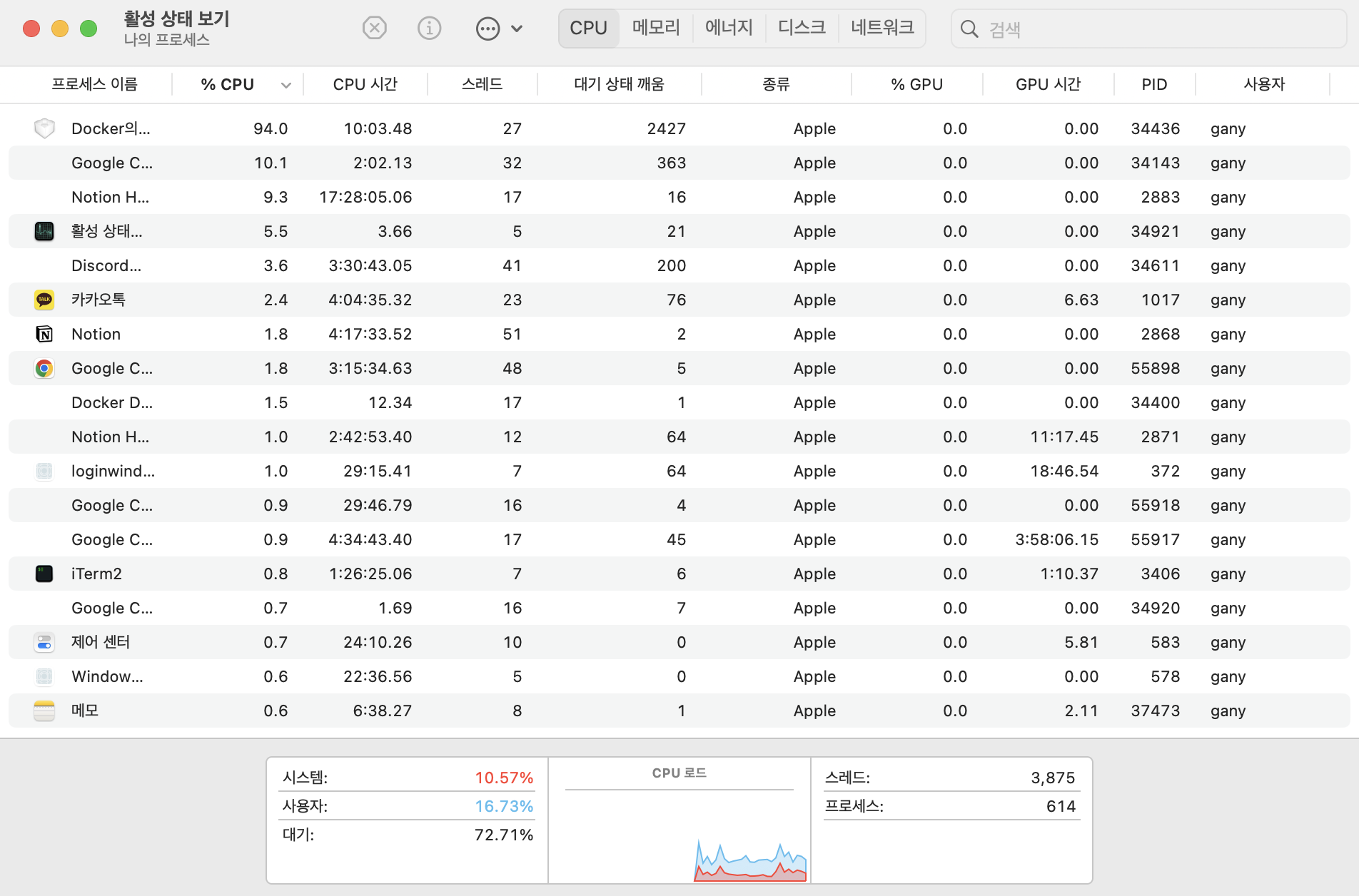1359x896 pixels.
Task: Click the 메모 notes app icon
Action: (x=44, y=711)
